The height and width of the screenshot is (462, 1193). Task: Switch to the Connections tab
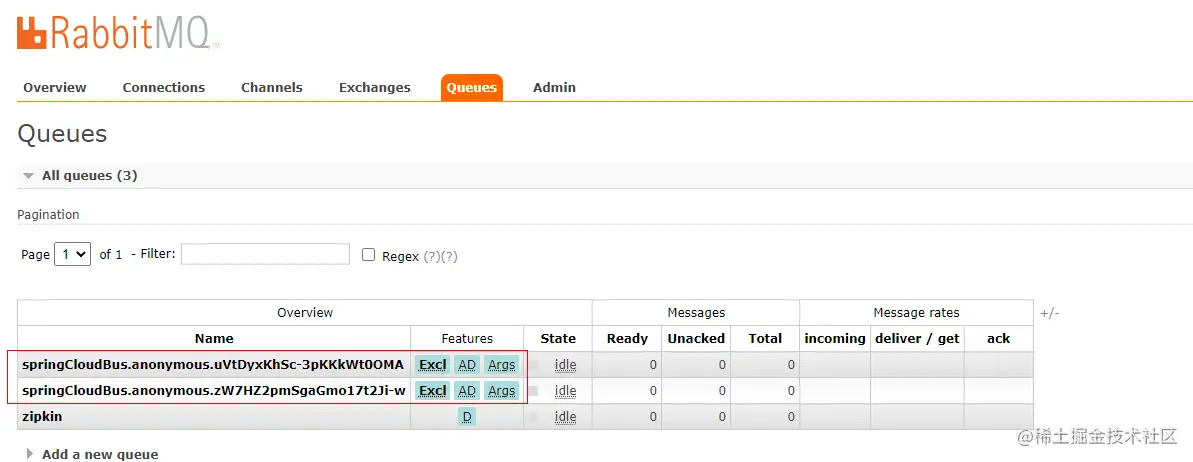[x=164, y=88]
